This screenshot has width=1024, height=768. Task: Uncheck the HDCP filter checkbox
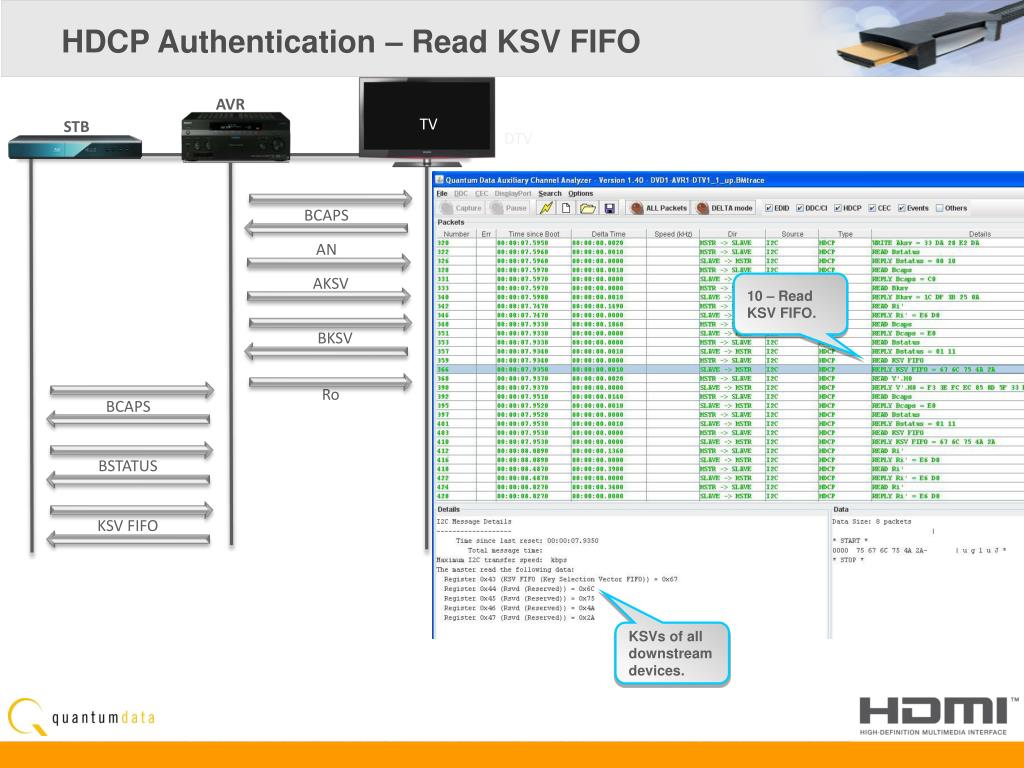click(x=837, y=208)
